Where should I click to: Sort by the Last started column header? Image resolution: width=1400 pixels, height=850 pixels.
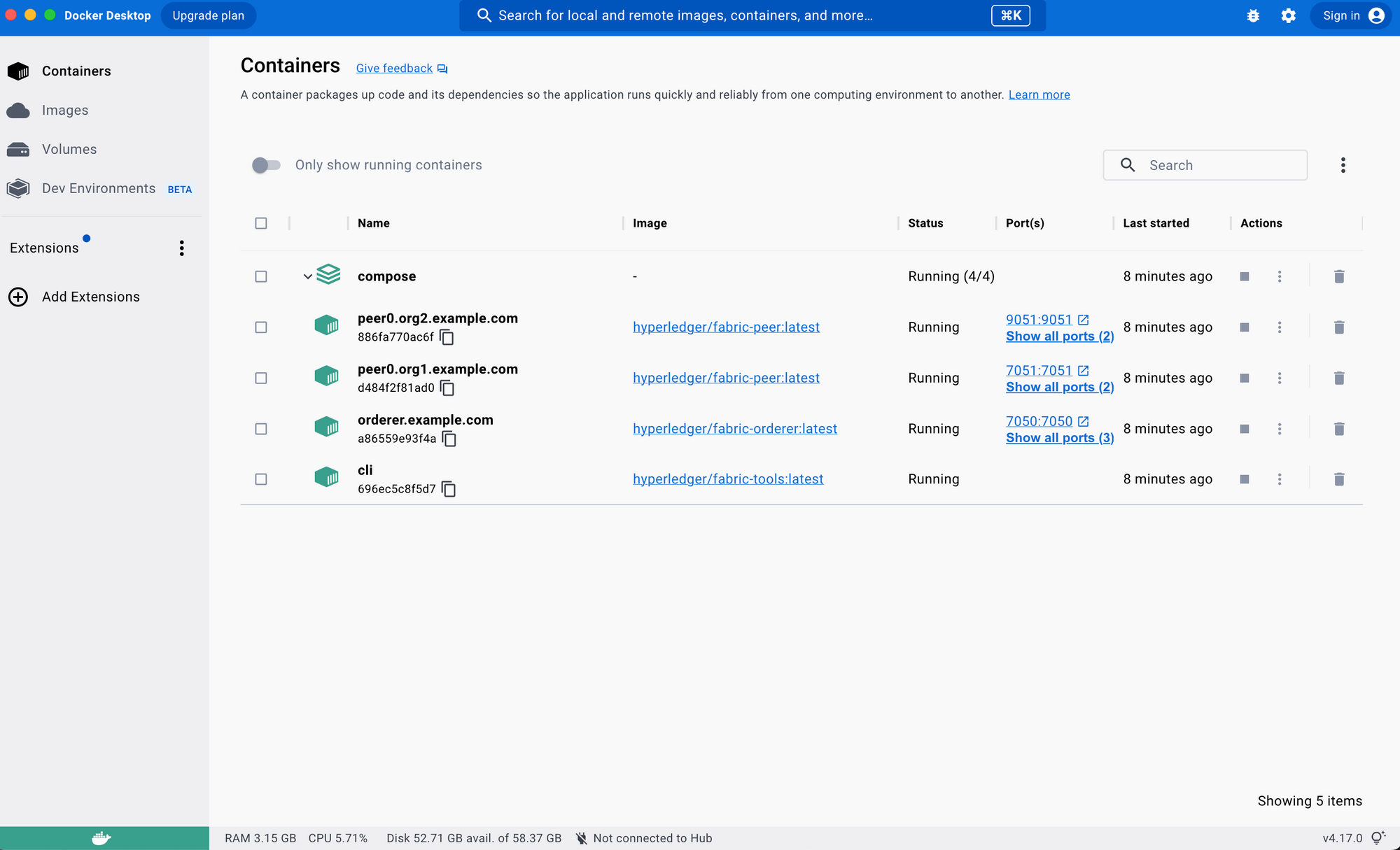click(x=1156, y=223)
